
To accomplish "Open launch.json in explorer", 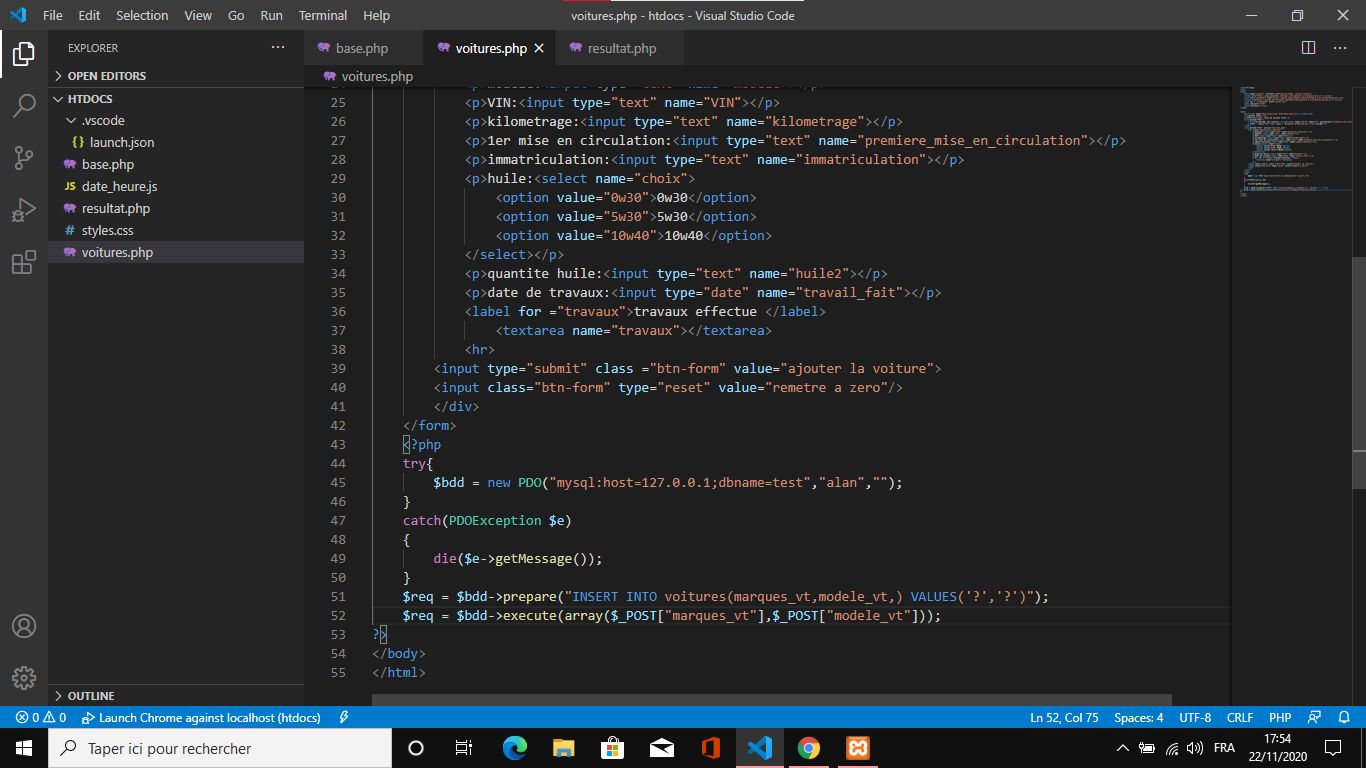I will (x=176, y=142).
